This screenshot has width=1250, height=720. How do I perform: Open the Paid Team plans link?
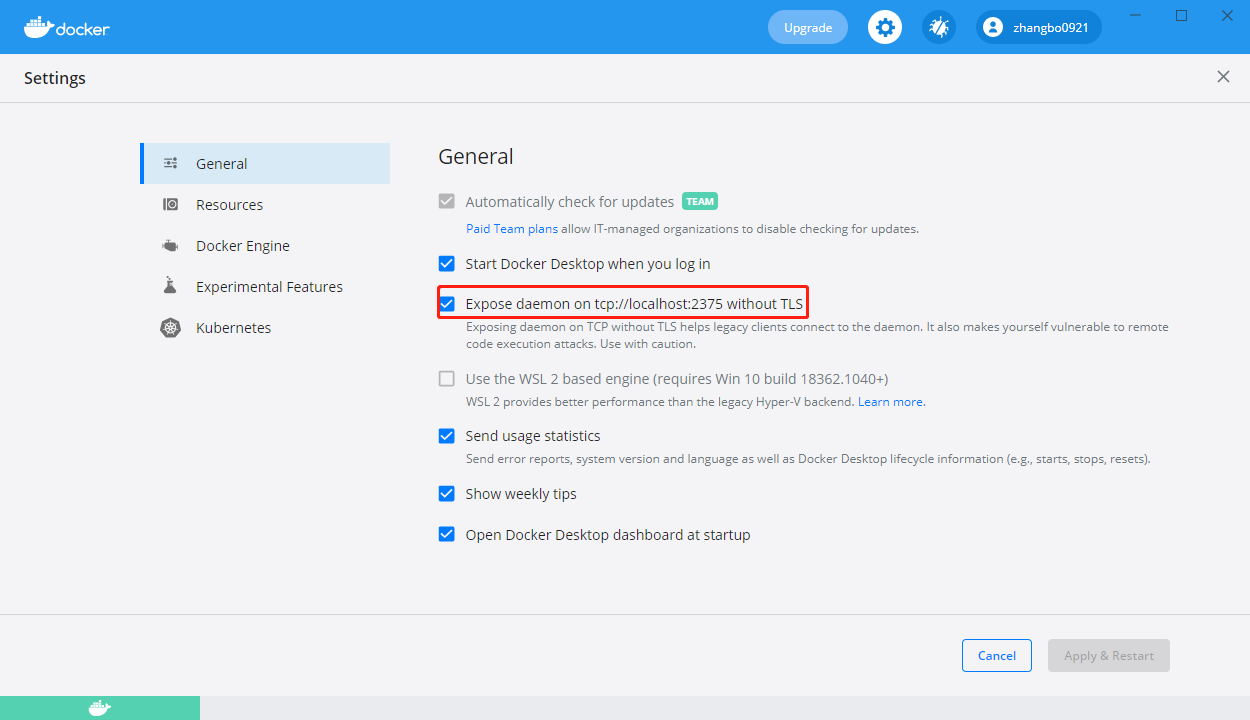tap(512, 229)
